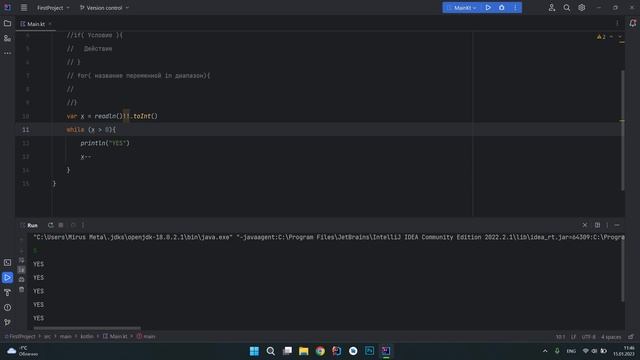Open the weather widget in the taskbar
The height and width of the screenshot is (360, 640).
22,351
